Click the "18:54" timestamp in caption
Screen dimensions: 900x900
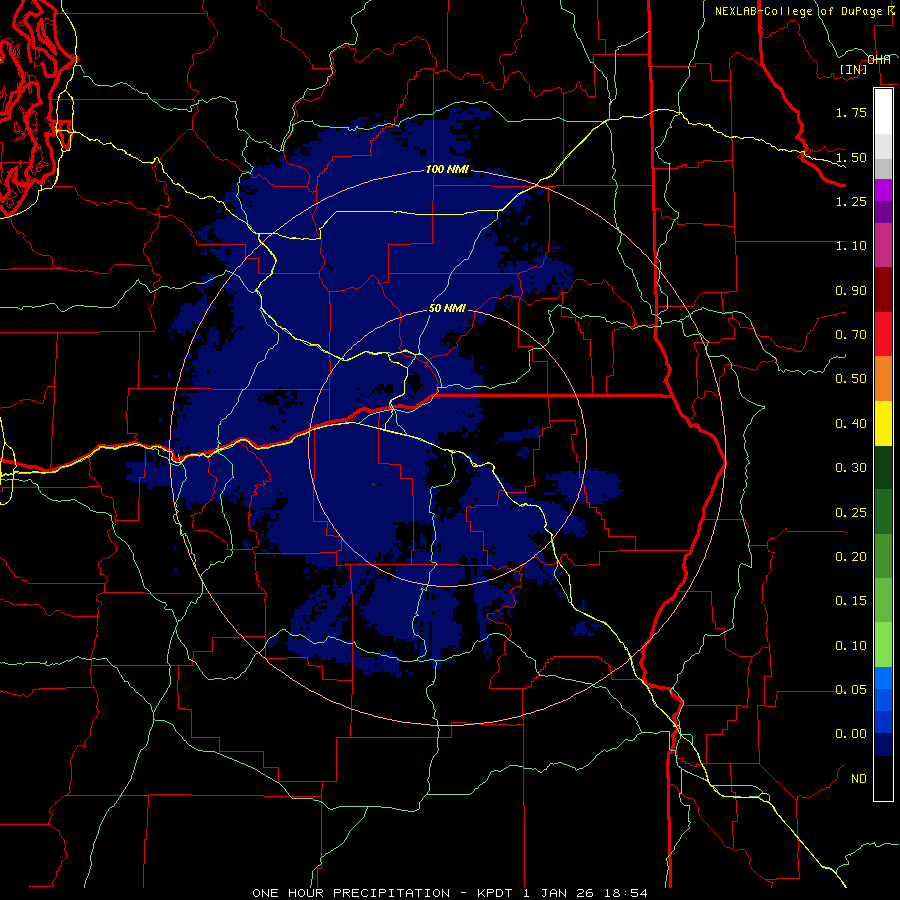627,893
